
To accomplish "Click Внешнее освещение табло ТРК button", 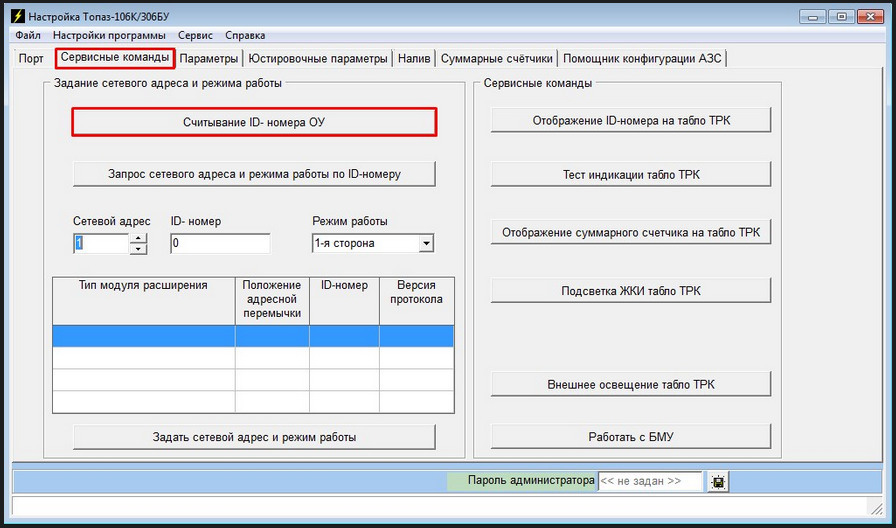I will point(631,385).
